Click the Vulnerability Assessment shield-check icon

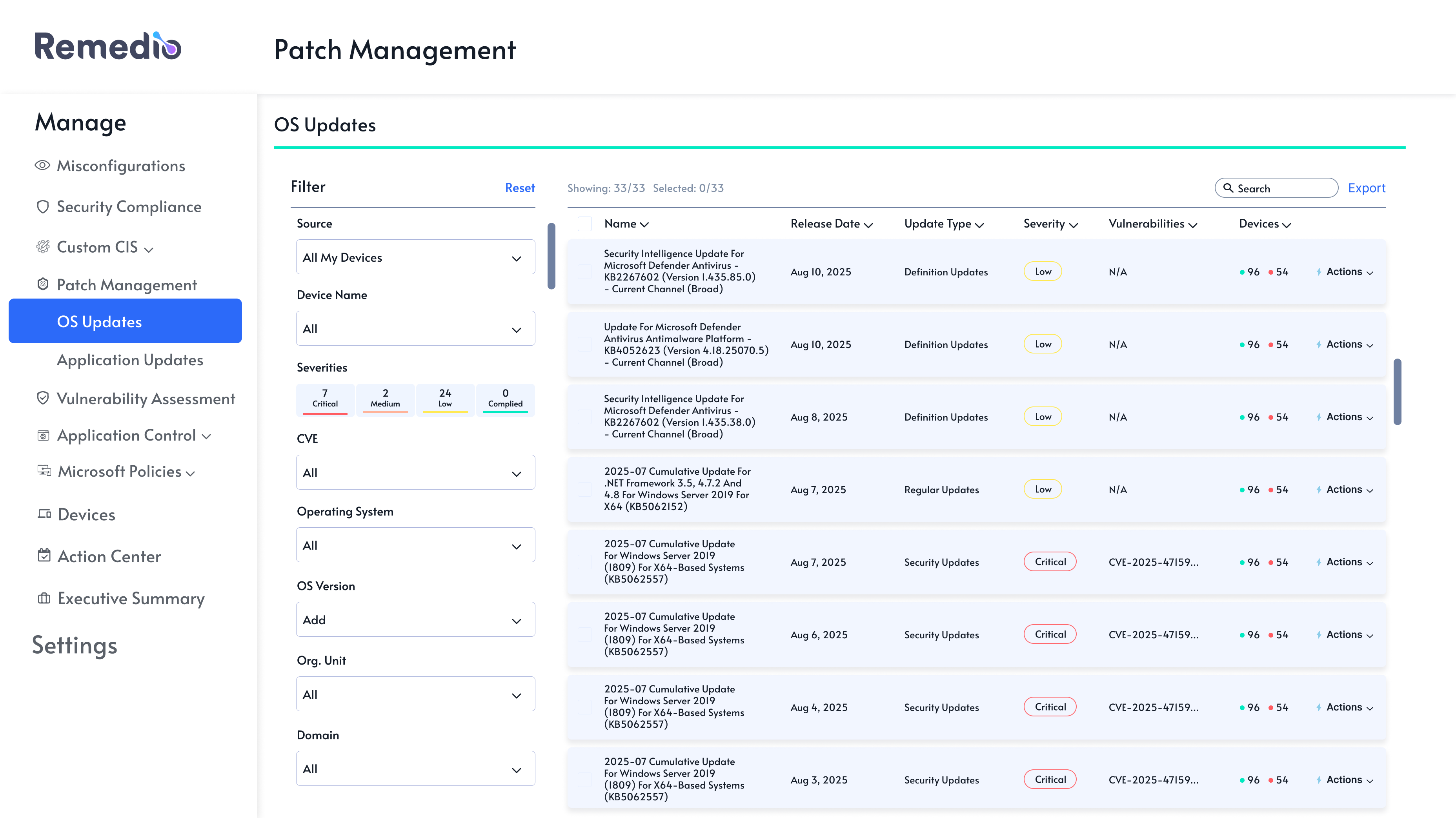42,399
